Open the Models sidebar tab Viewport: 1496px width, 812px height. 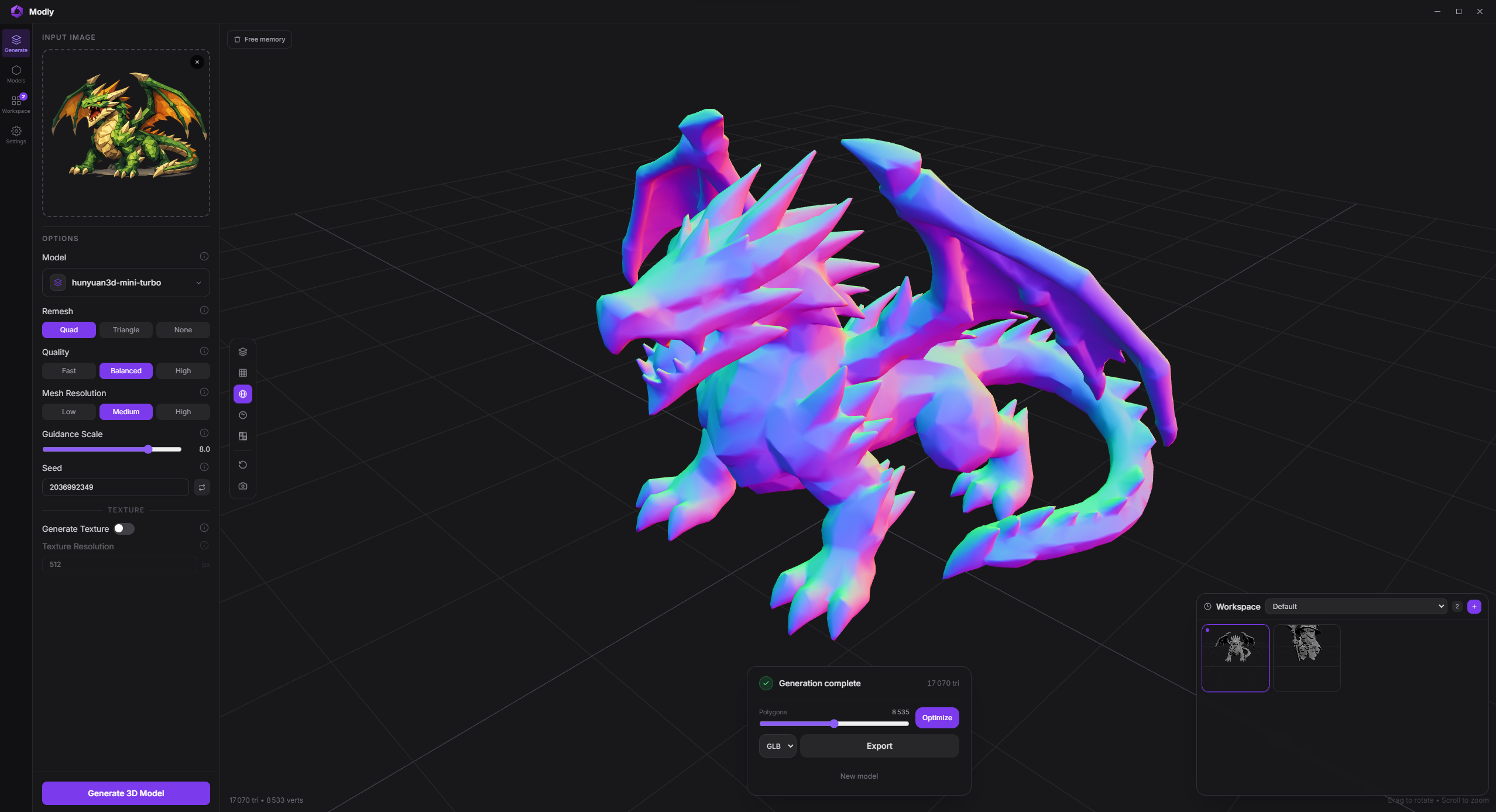point(16,74)
